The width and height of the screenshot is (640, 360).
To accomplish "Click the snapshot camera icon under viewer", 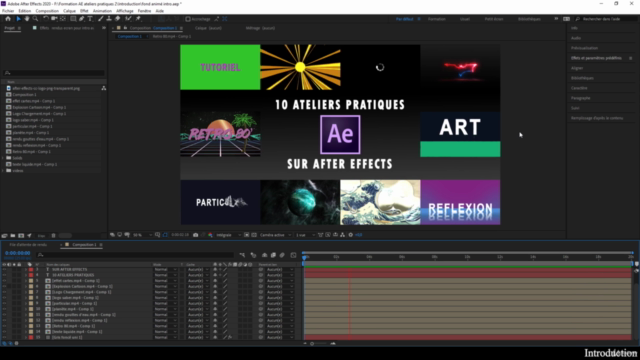I will tap(196, 235).
